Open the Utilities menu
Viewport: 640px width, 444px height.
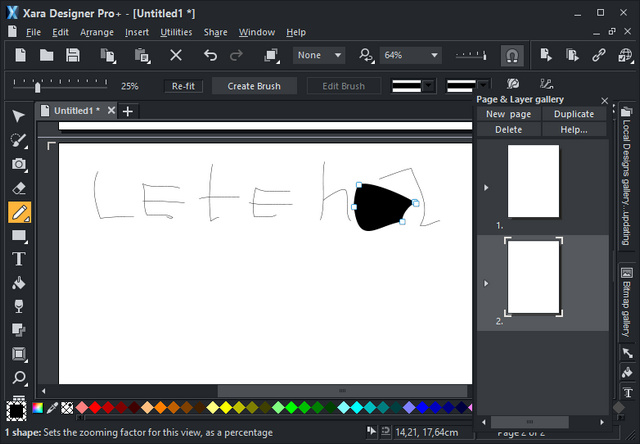tap(176, 32)
